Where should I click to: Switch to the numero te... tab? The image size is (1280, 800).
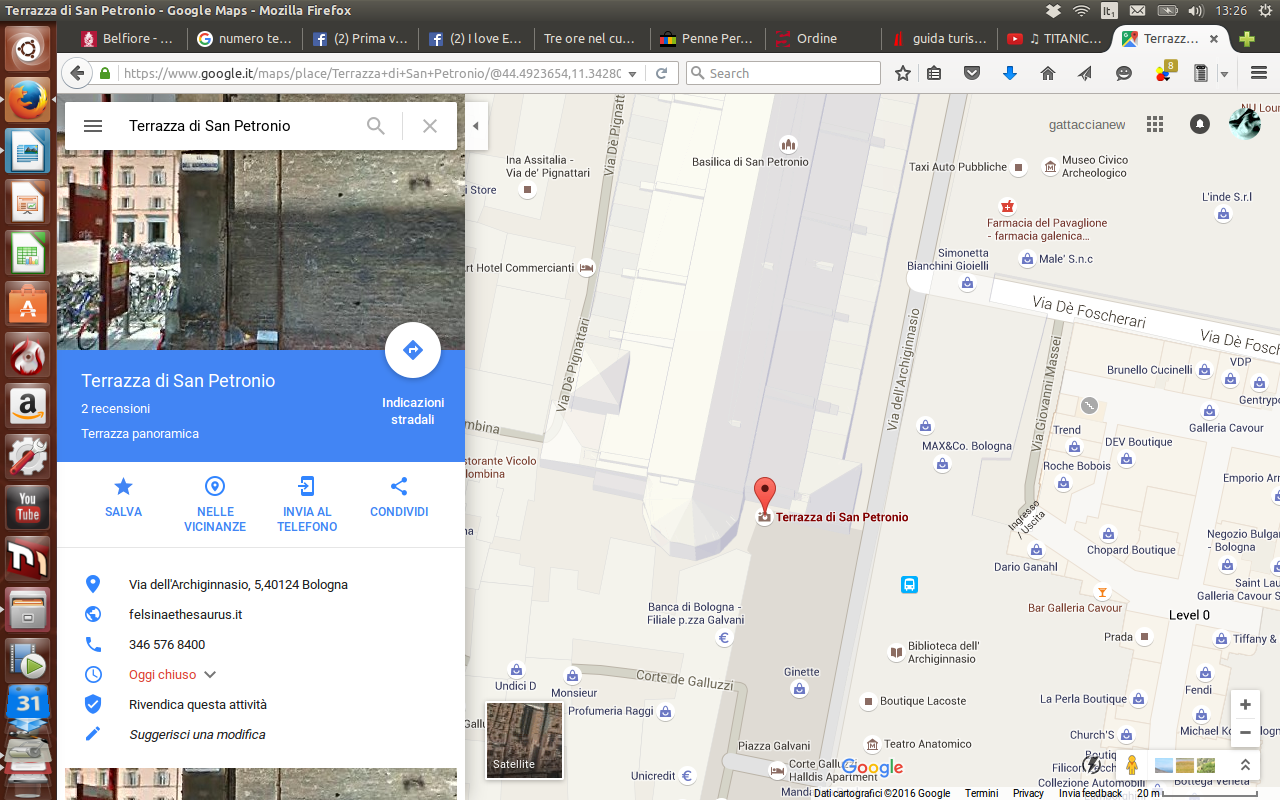click(x=245, y=39)
